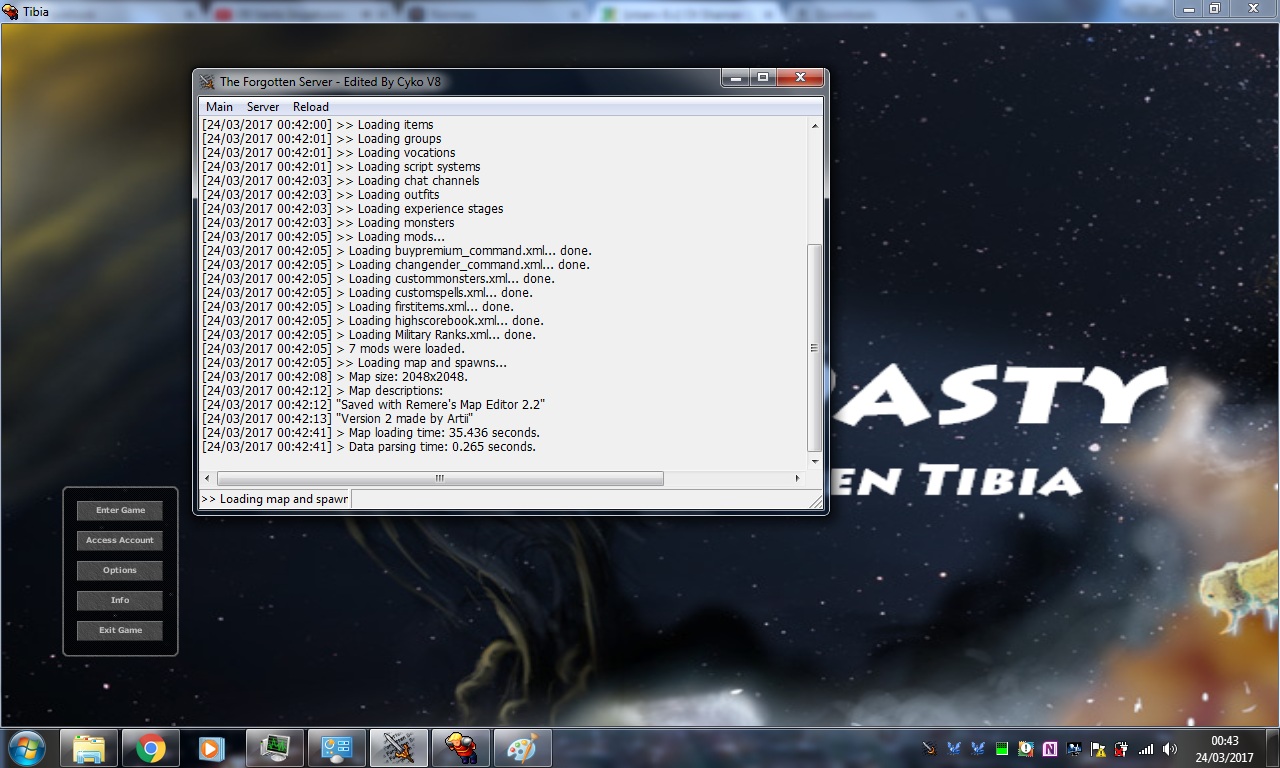Open the volume speaker tray icon
This screenshot has height=768, width=1280.
point(1170,748)
